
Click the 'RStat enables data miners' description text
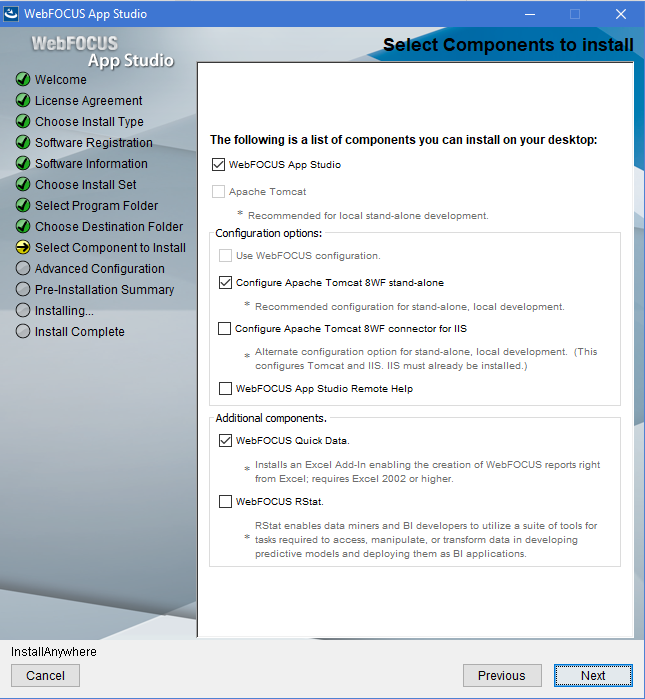click(426, 539)
